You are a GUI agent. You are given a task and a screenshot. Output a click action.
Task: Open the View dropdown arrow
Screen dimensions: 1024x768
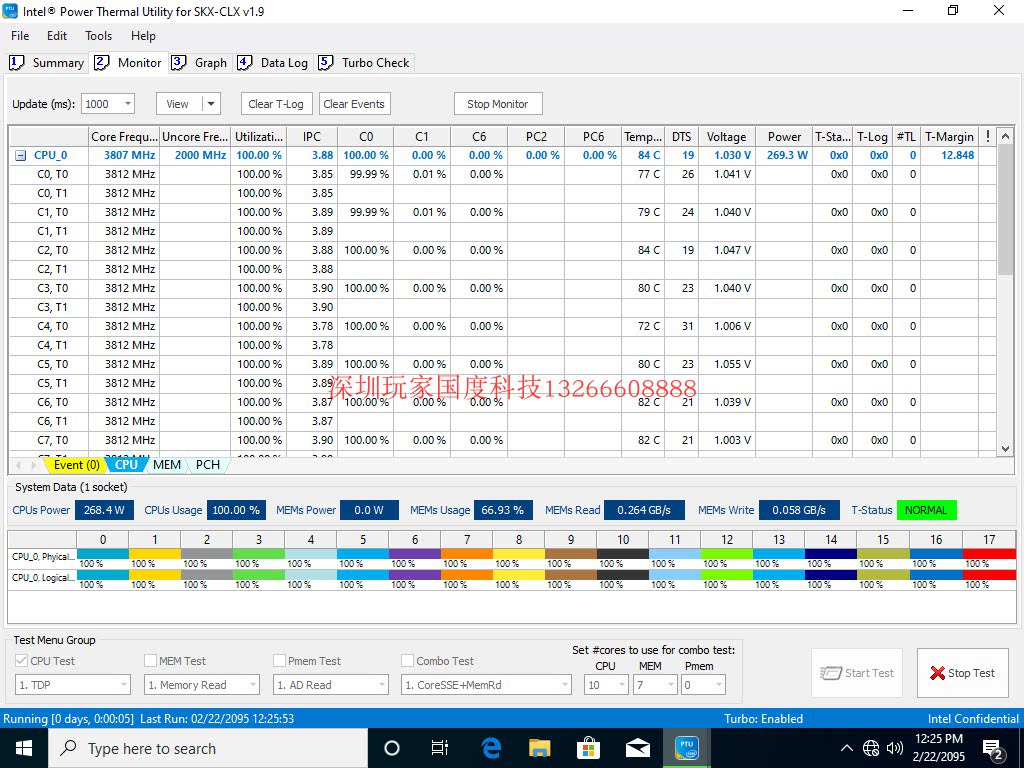click(211, 104)
